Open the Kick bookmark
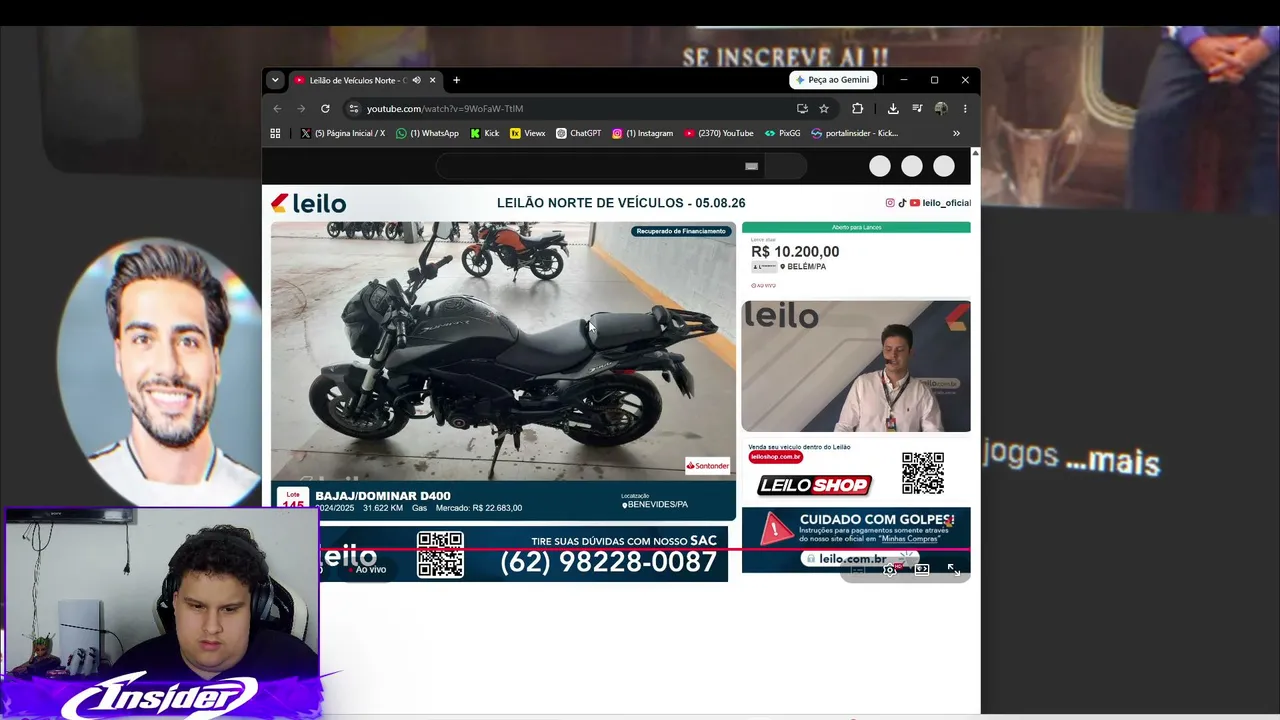 click(x=484, y=133)
